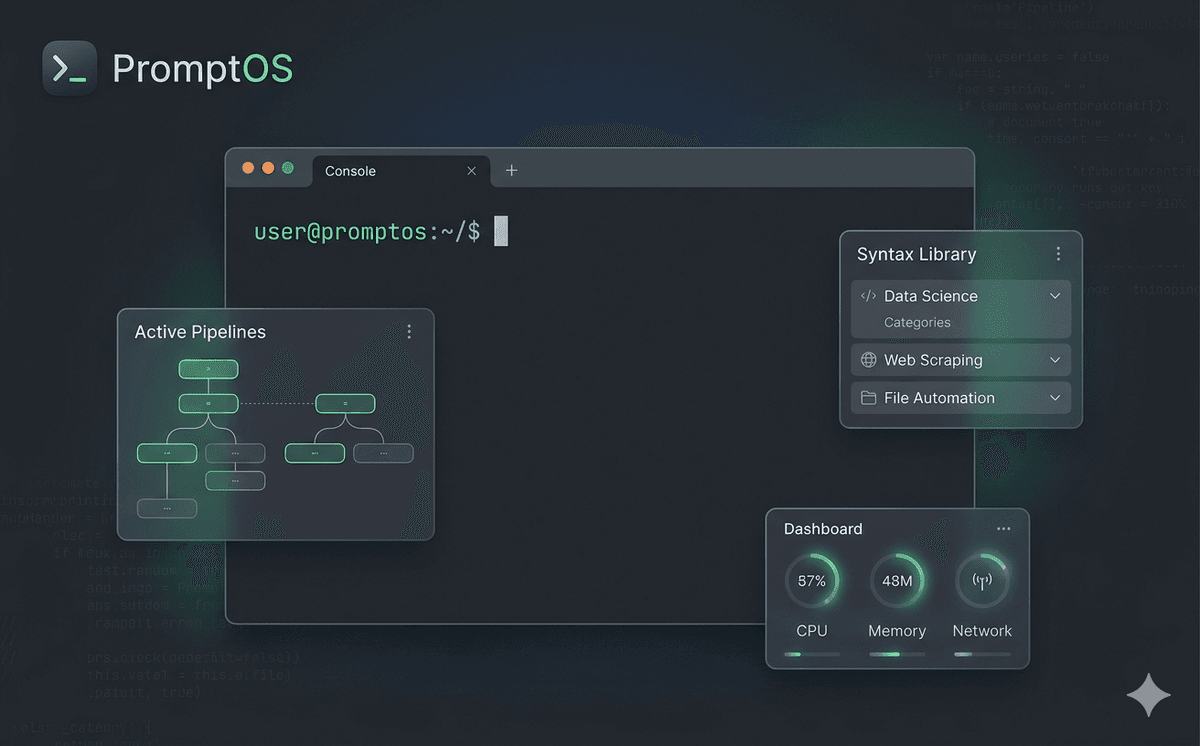Select the top pipeline node in diagram
Image resolution: width=1200 pixels, height=746 pixels.
208,369
